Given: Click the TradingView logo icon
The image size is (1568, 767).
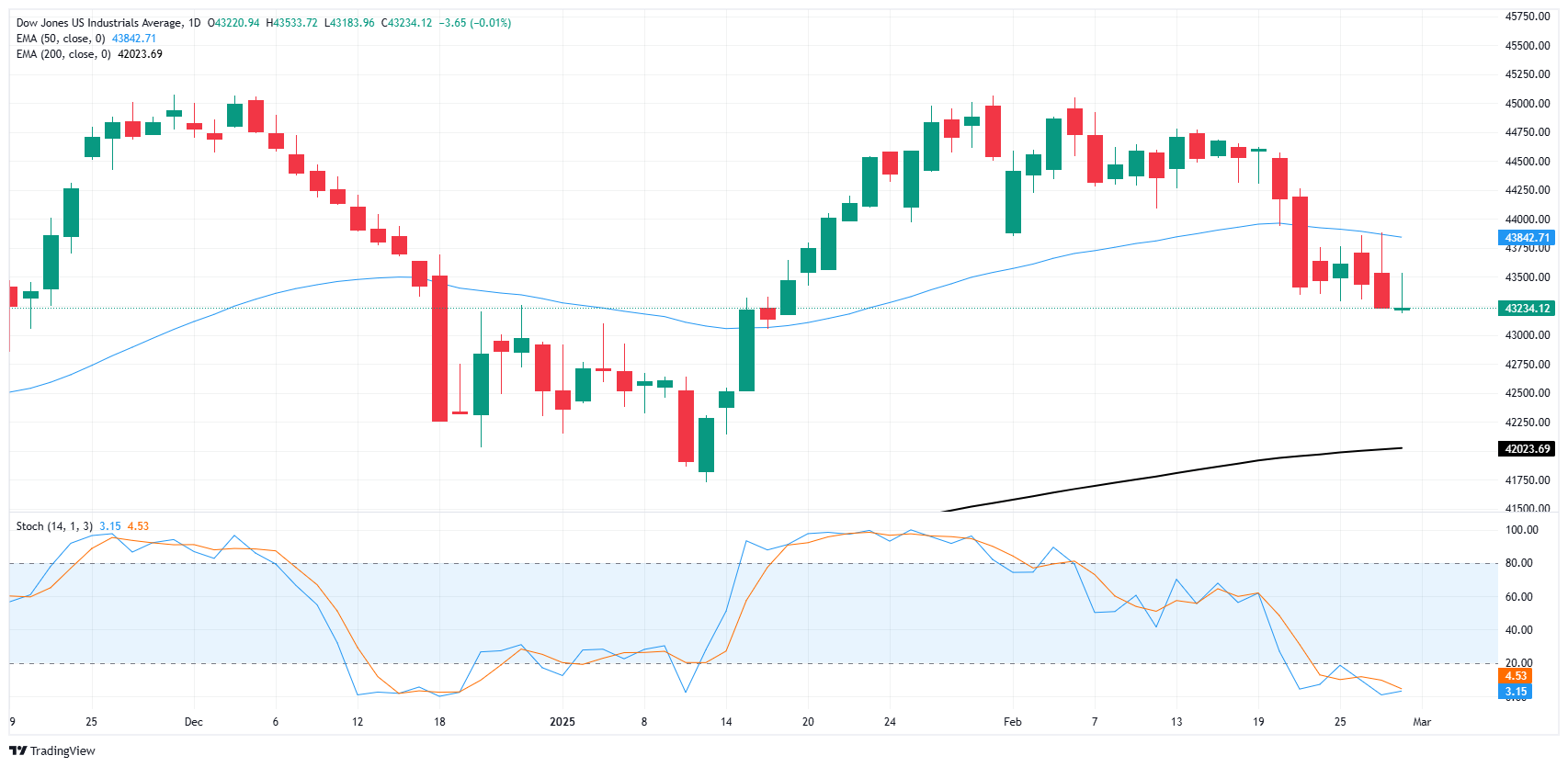Looking at the screenshot, I should (x=17, y=750).
